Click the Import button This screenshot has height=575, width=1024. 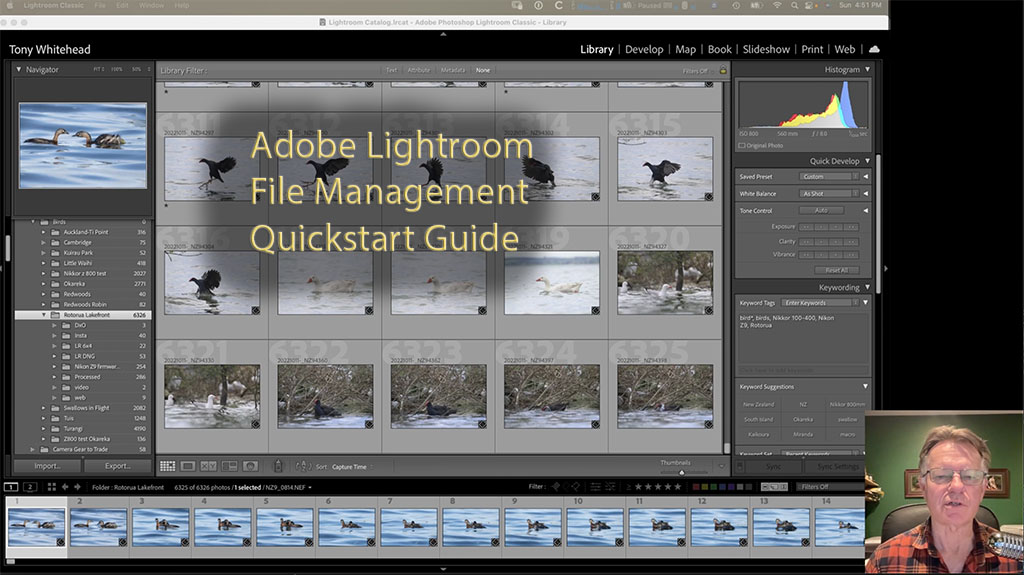coord(47,466)
